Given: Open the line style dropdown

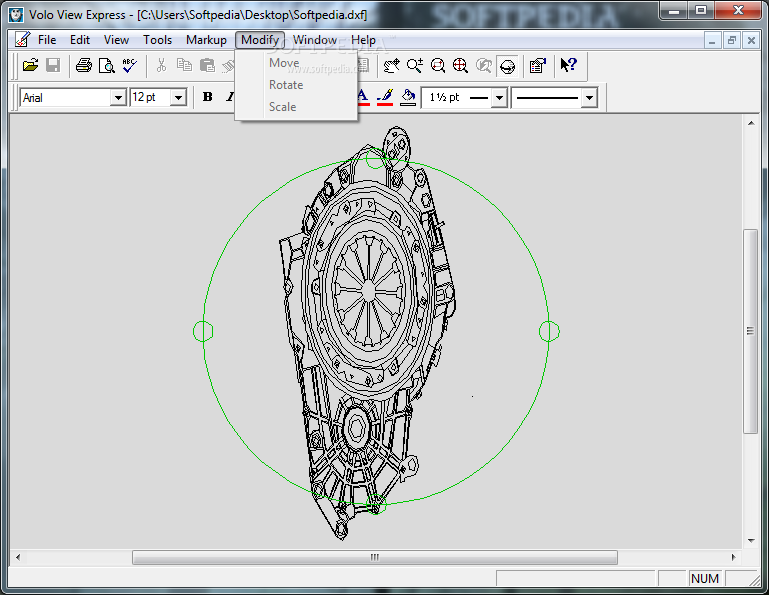Looking at the screenshot, I should [589, 98].
